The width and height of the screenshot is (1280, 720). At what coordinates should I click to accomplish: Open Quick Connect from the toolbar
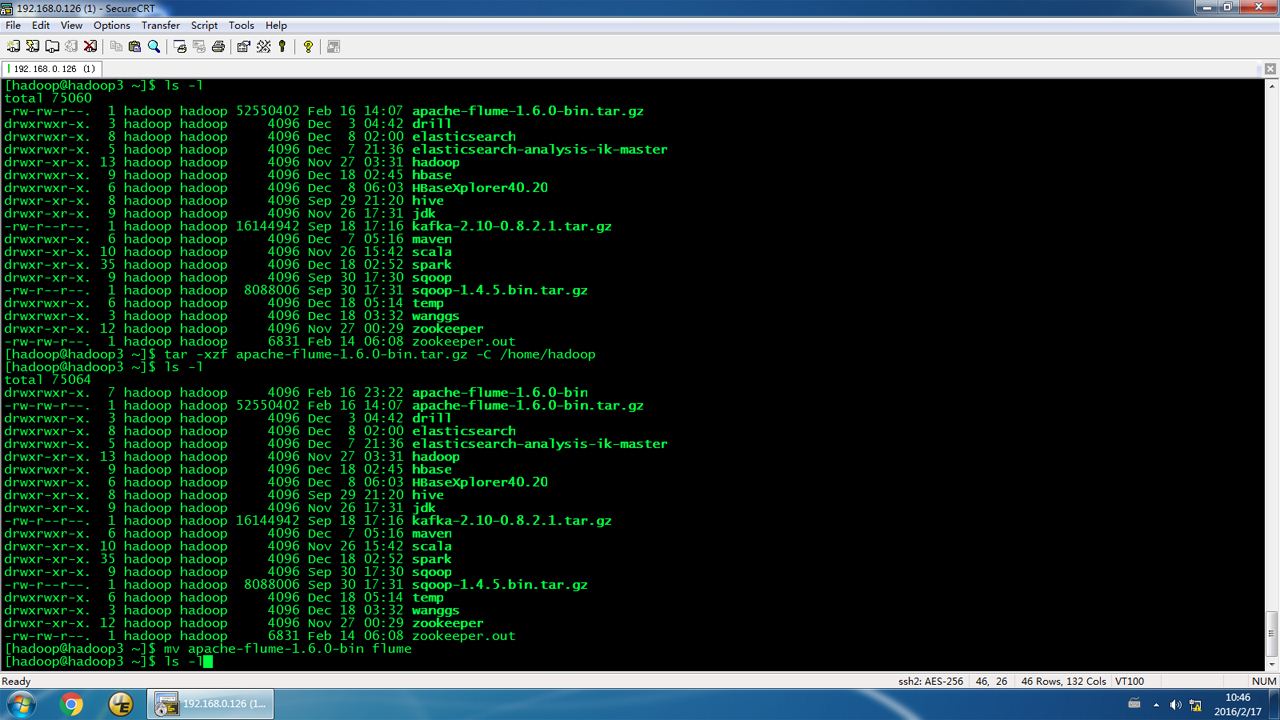point(33,46)
